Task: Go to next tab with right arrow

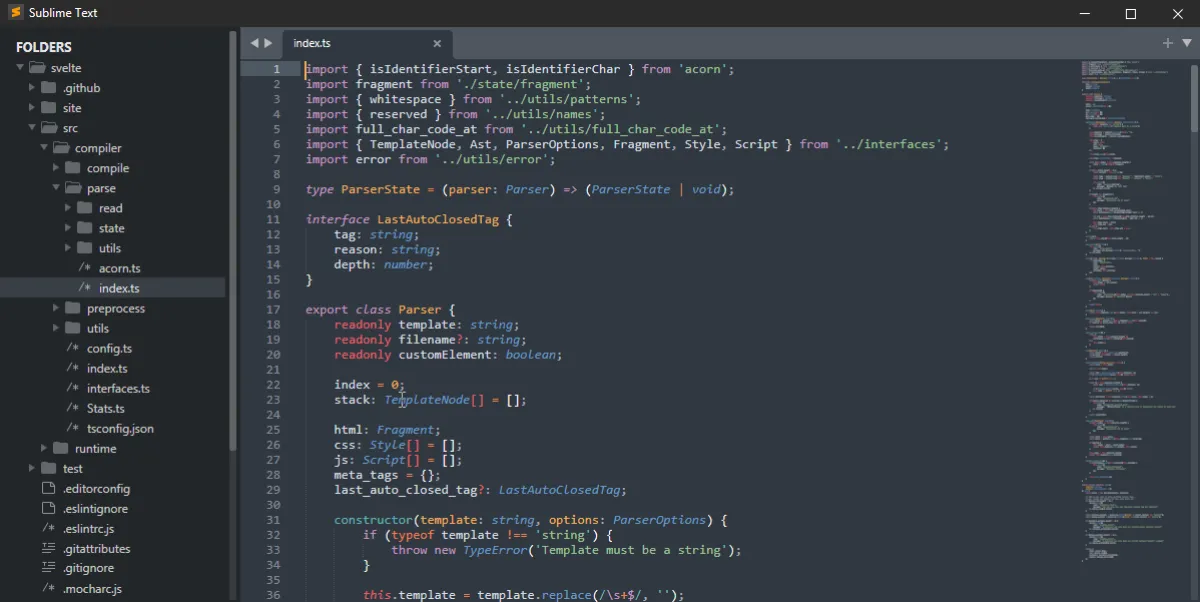Action: click(x=268, y=43)
